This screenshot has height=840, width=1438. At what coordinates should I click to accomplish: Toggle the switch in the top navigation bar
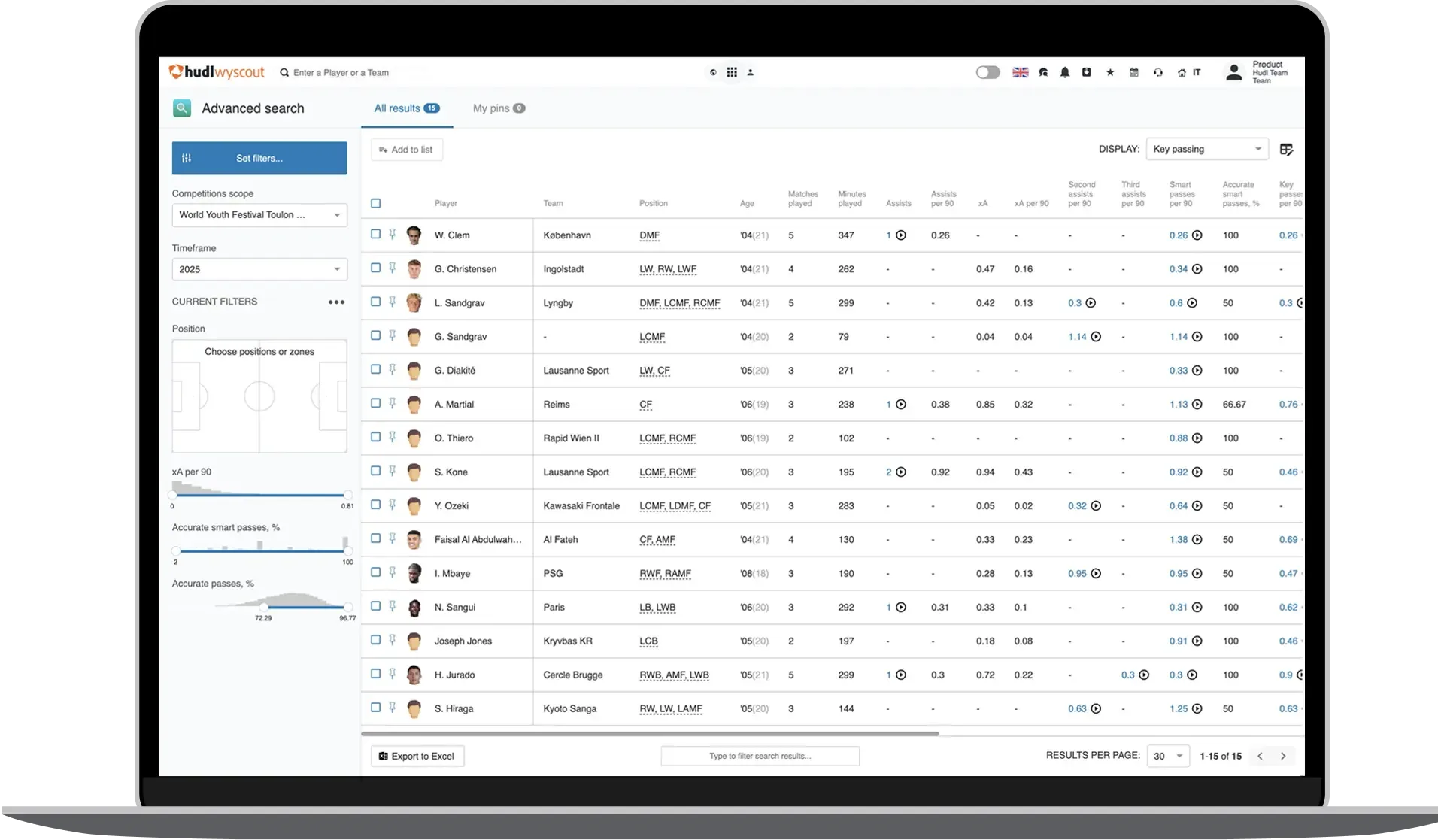987,72
